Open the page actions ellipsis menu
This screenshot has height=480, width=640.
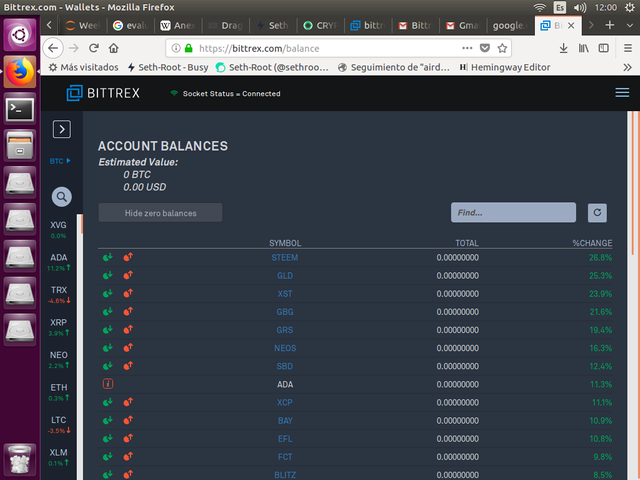tap(467, 48)
